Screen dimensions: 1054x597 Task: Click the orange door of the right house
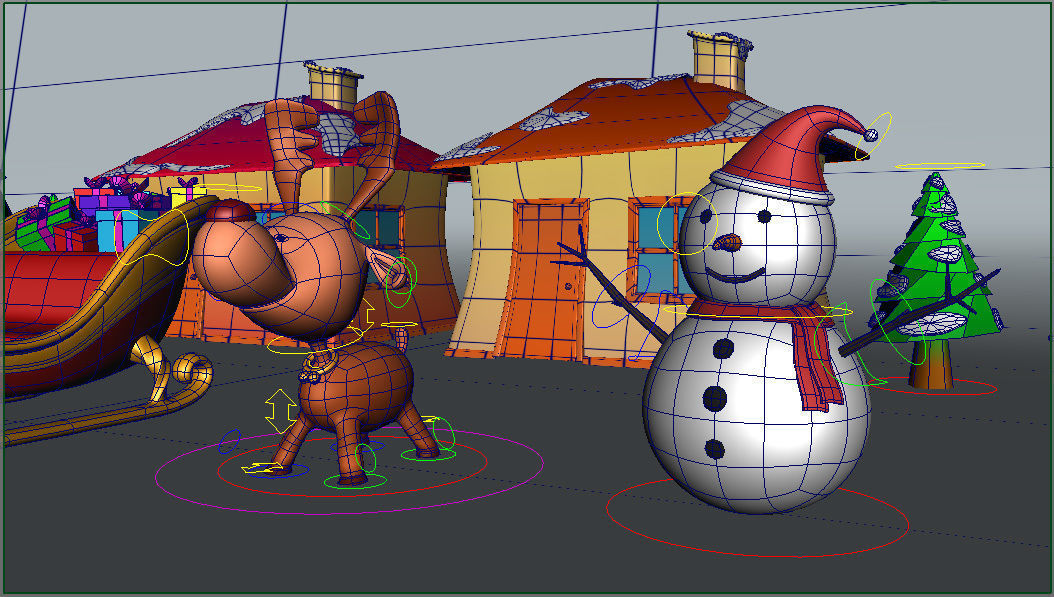pos(546,279)
